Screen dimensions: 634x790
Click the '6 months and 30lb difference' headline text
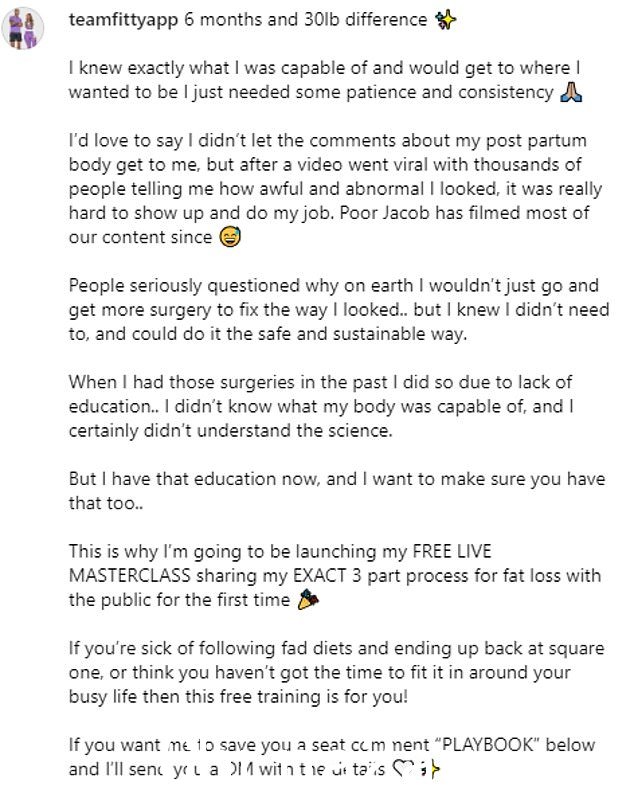[306, 20]
